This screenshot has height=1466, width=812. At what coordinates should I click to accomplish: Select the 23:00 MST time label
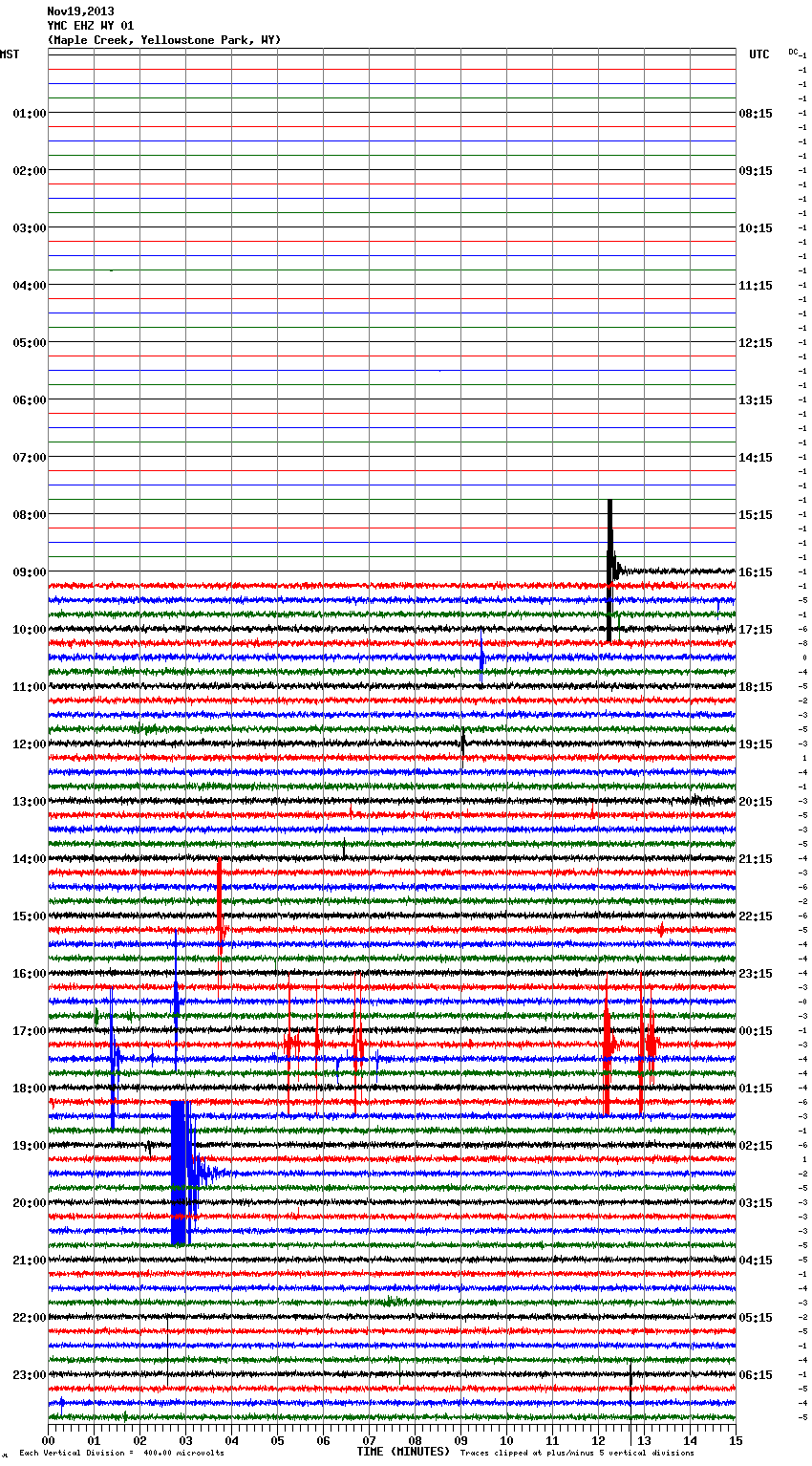pyautogui.click(x=30, y=1375)
